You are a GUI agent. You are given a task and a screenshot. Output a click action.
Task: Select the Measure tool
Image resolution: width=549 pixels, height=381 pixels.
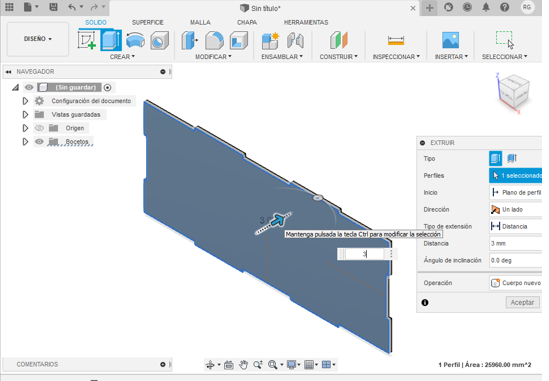point(396,41)
